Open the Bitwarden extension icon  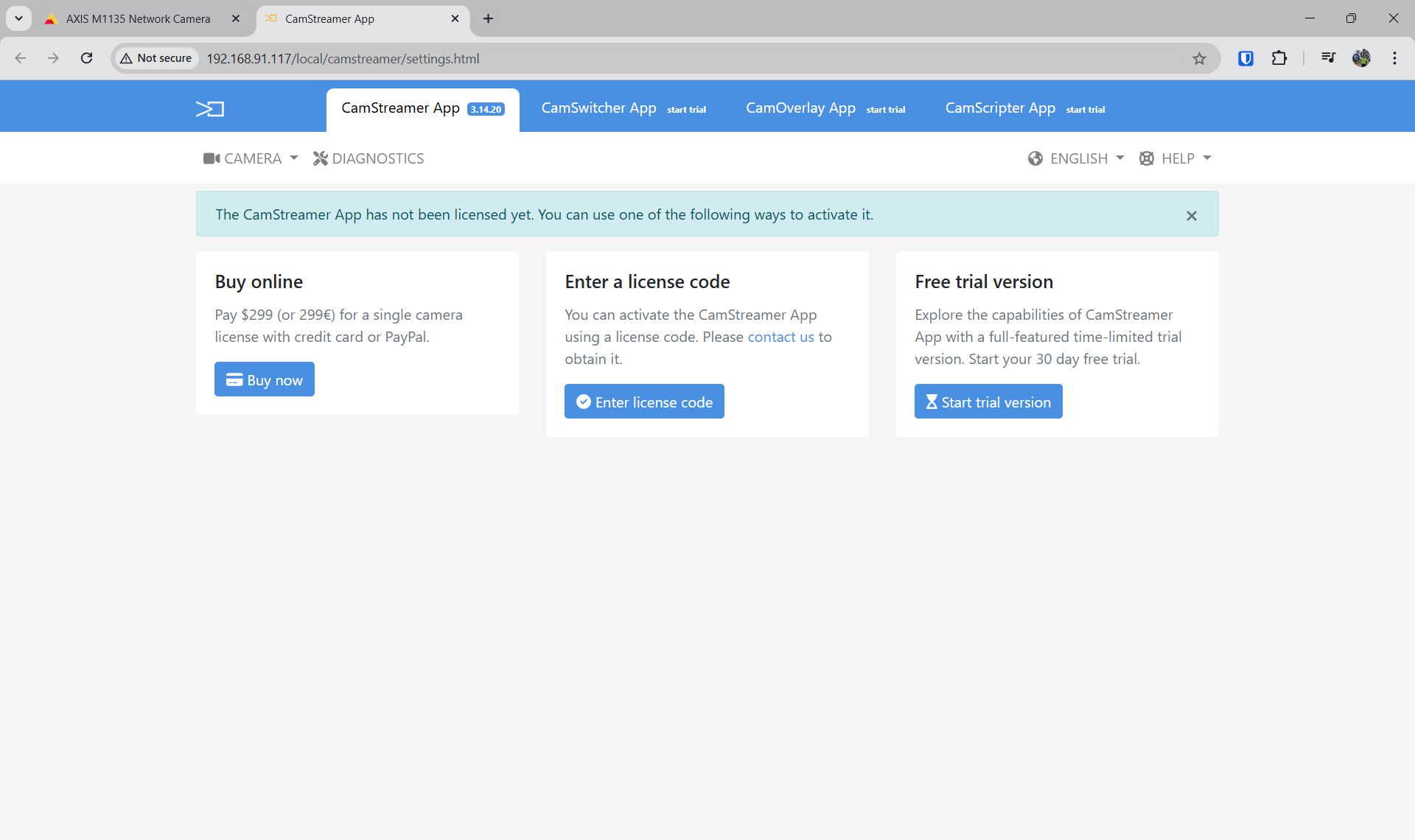click(x=1245, y=58)
